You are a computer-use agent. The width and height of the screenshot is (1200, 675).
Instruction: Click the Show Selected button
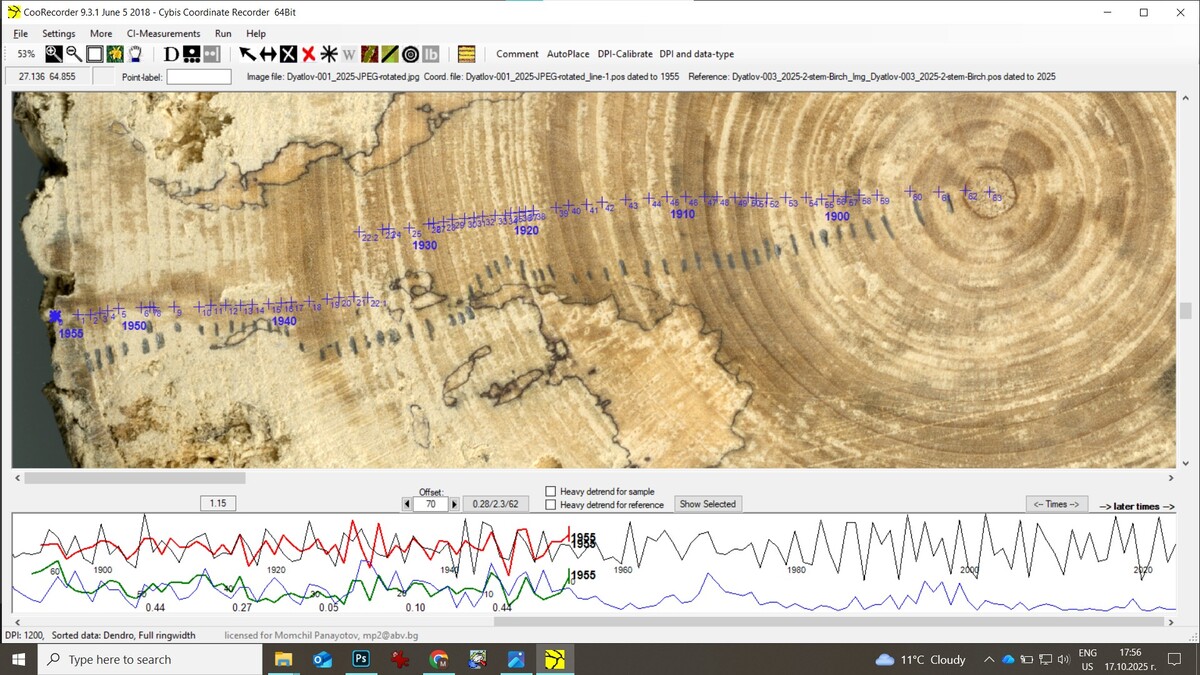[x=707, y=504]
